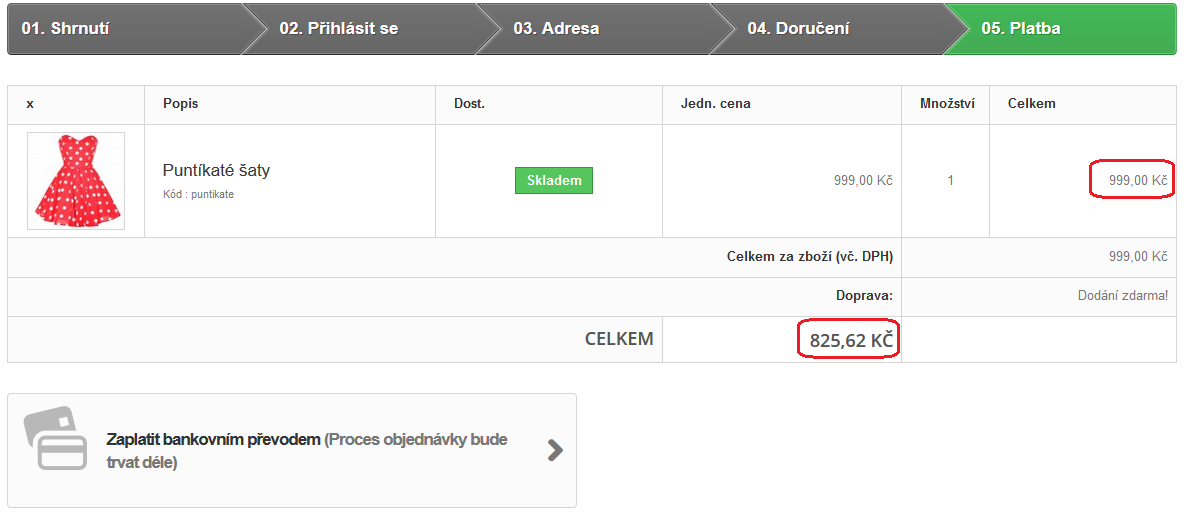The image size is (1187, 513).
Task: Click the Celkem column header
Action: [x=1032, y=104]
